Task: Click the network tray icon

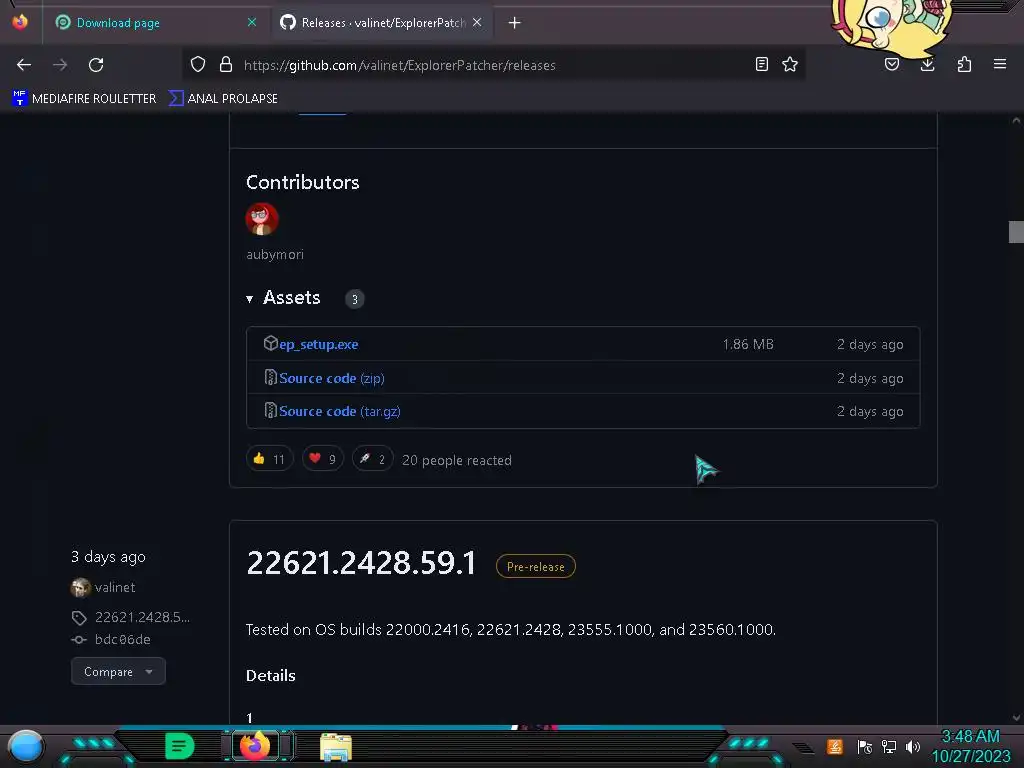Action: click(x=889, y=746)
